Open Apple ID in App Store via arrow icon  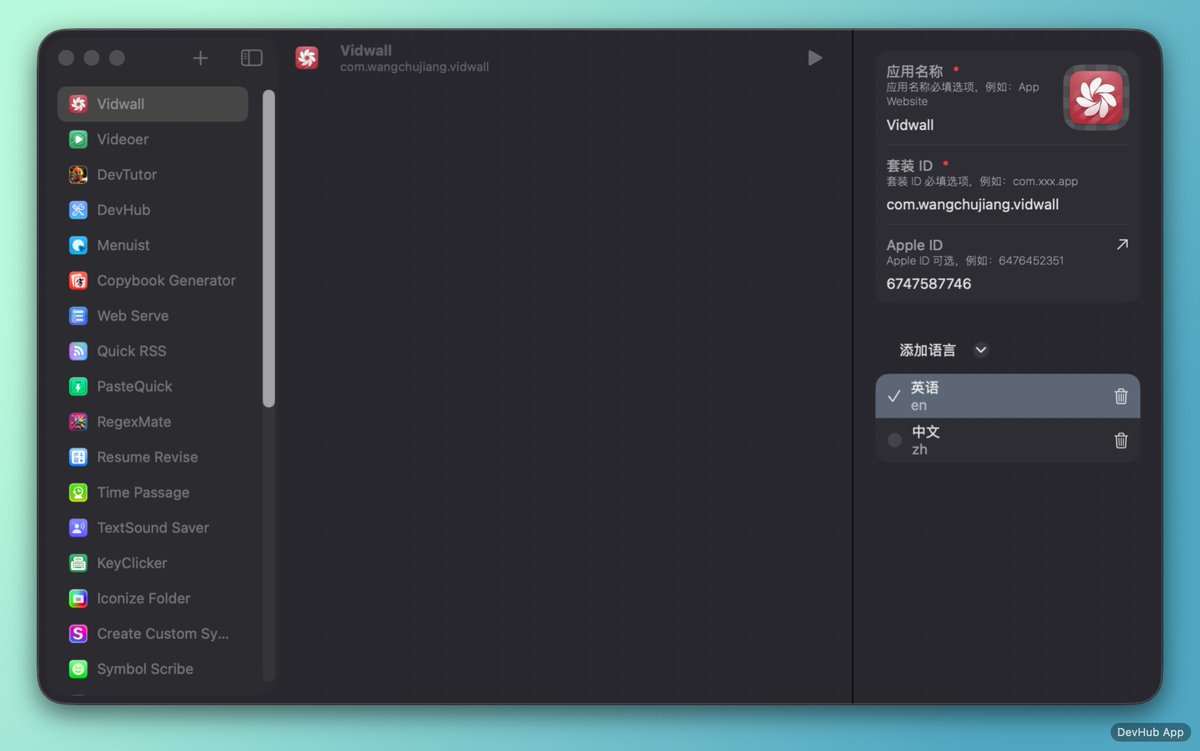[1122, 243]
